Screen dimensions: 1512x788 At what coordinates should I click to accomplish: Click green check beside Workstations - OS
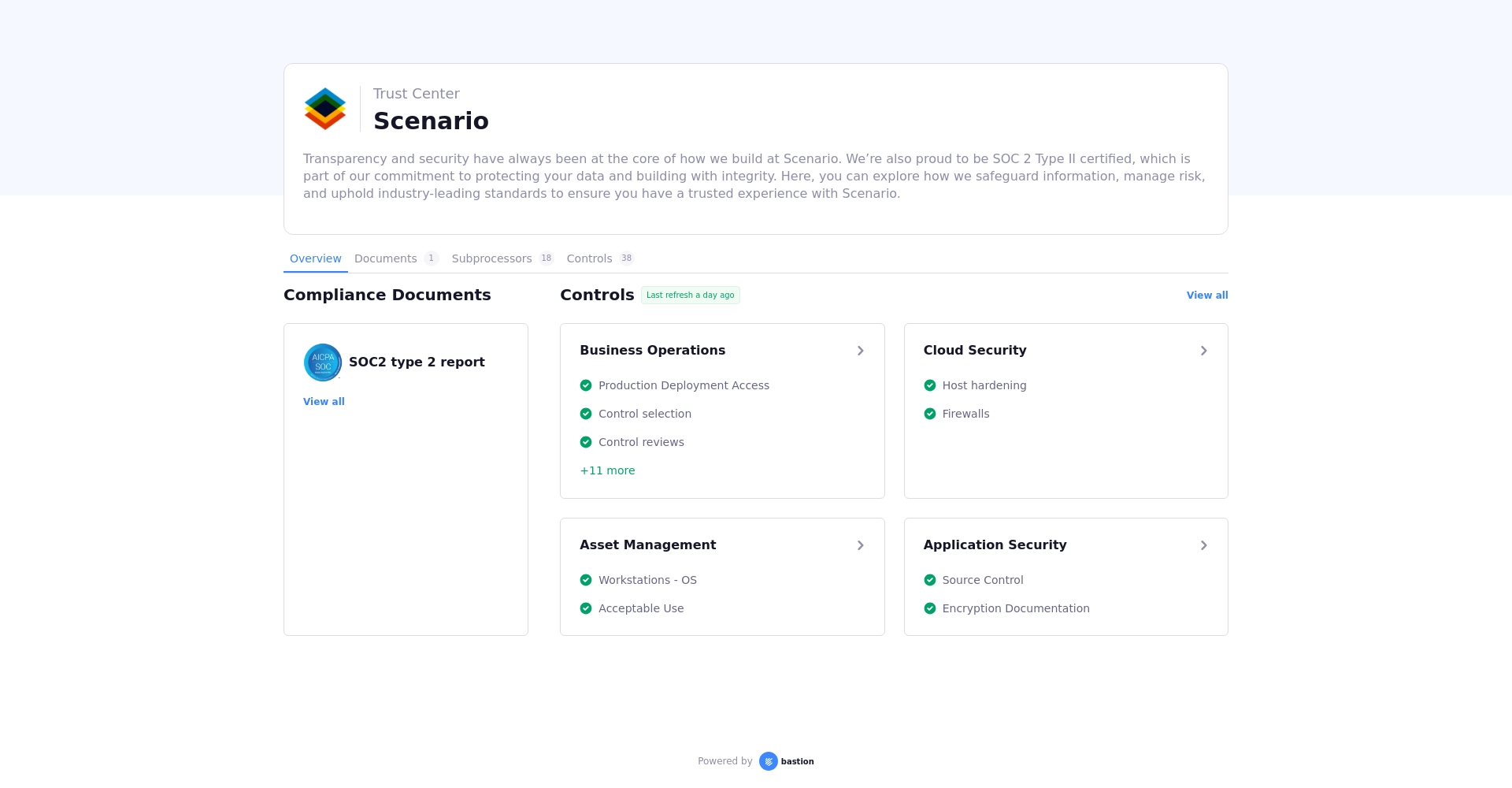click(x=586, y=580)
